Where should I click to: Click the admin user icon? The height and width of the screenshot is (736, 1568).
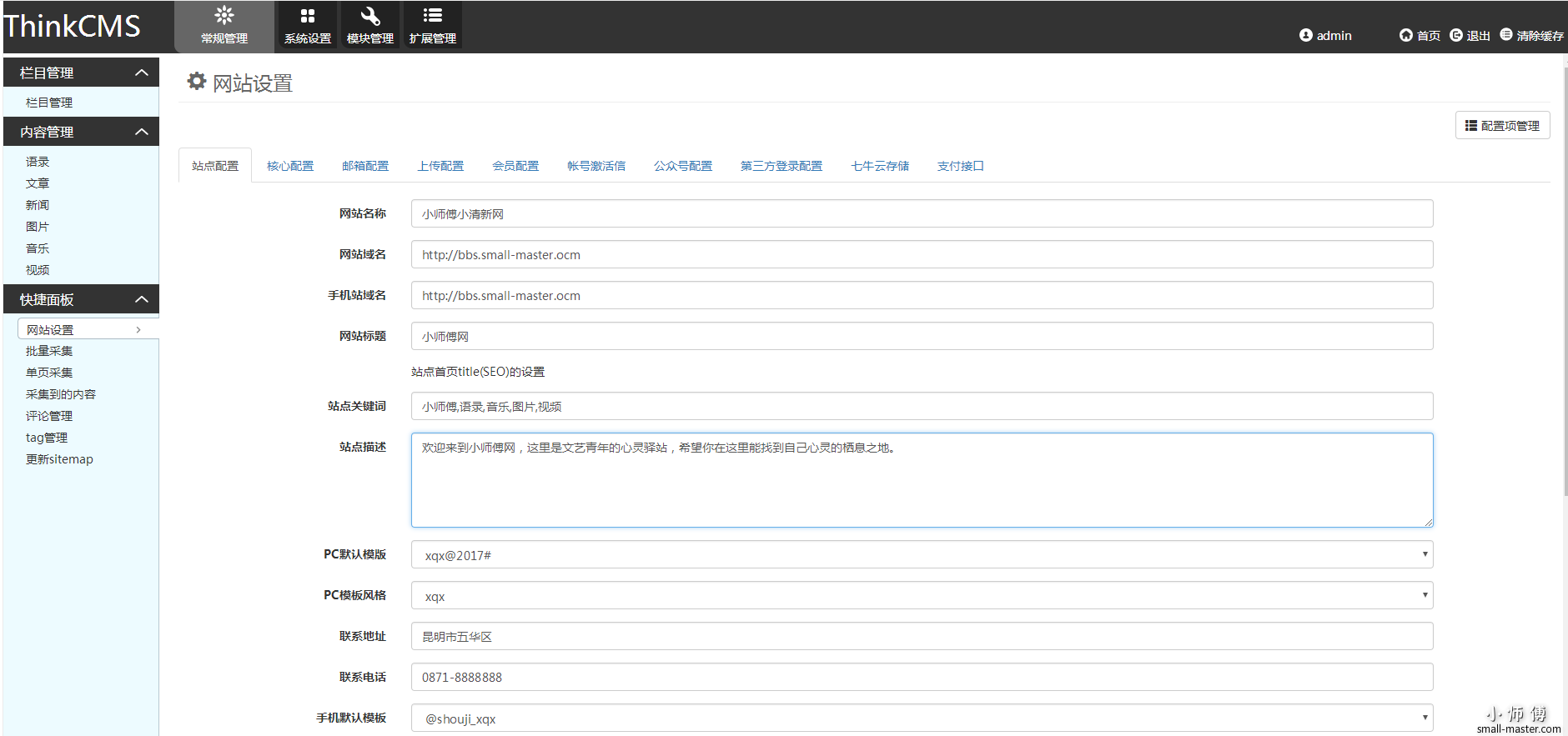(x=1306, y=35)
